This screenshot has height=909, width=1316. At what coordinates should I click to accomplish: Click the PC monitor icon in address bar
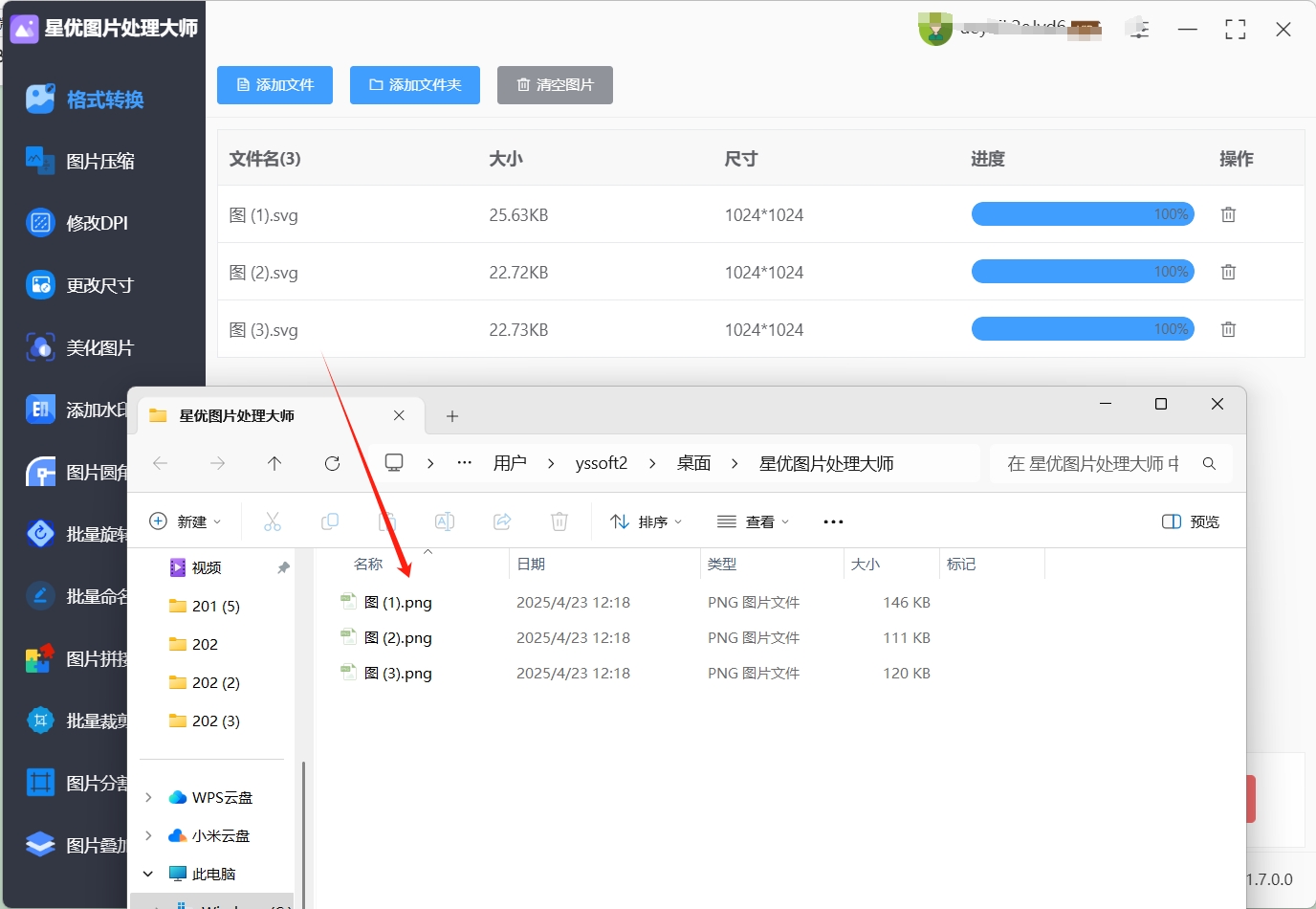(x=394, y=463)
